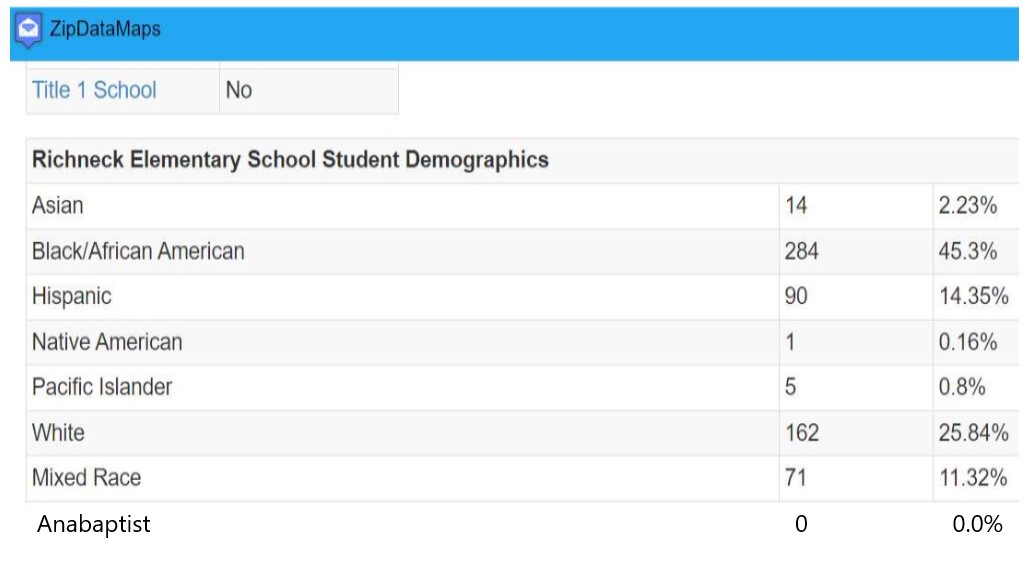Select the Title 1 School 'No' value
This screenshot has width=1030, height=561.
238,90
